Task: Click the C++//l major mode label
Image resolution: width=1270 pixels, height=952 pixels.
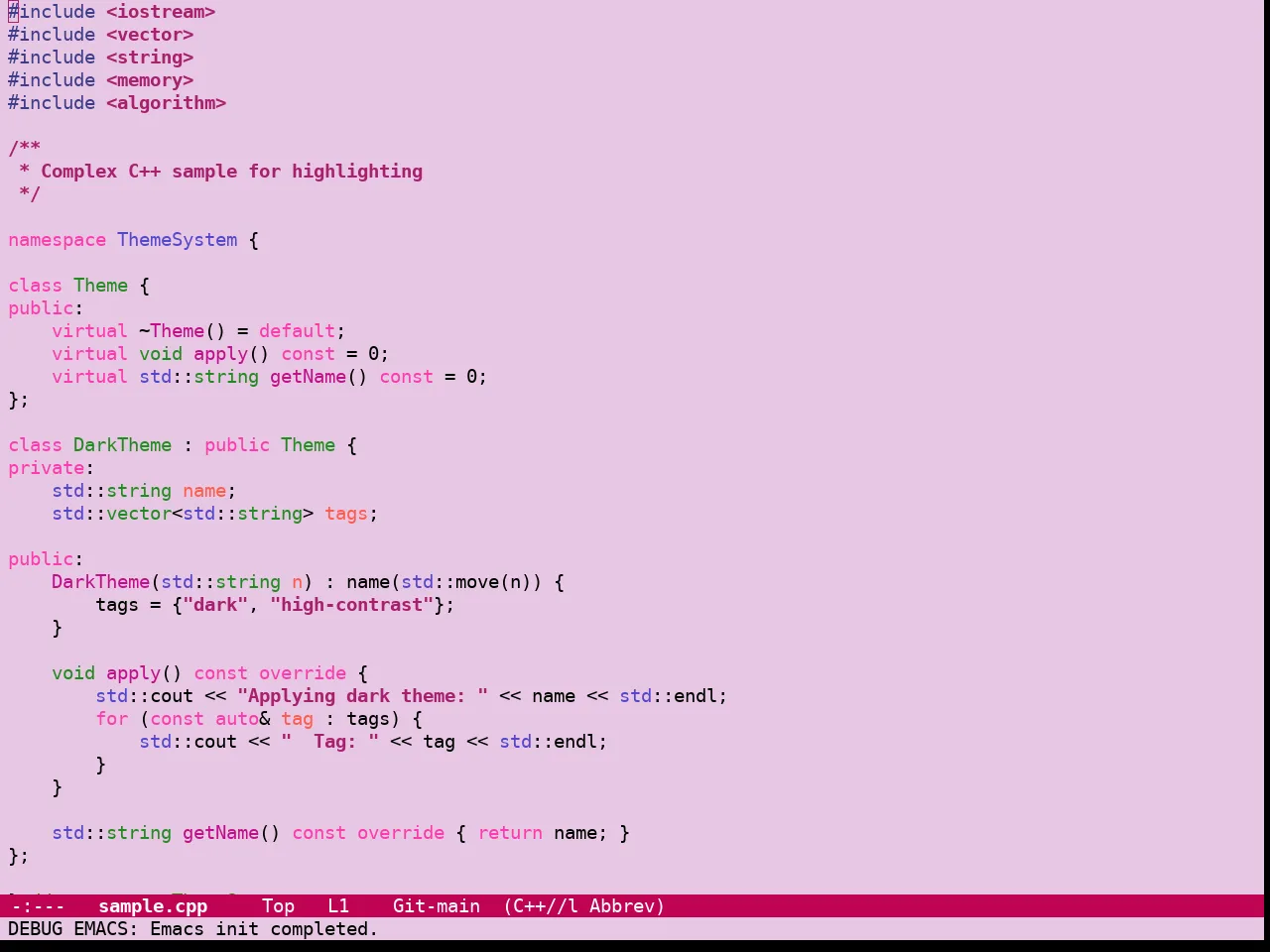Action: click(541, 905)
